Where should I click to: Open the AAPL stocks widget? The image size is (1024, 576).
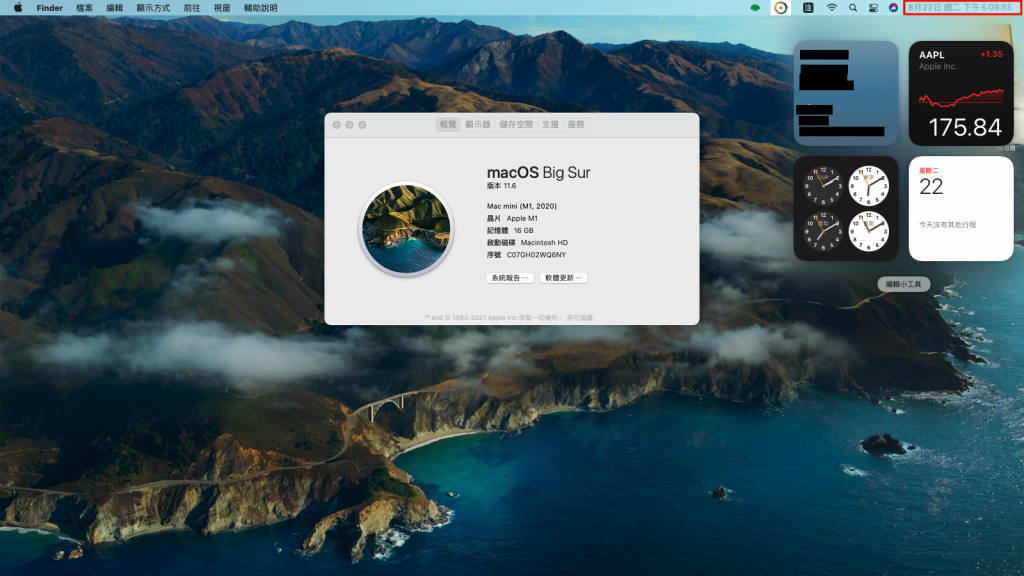click(x=961, y=93)
